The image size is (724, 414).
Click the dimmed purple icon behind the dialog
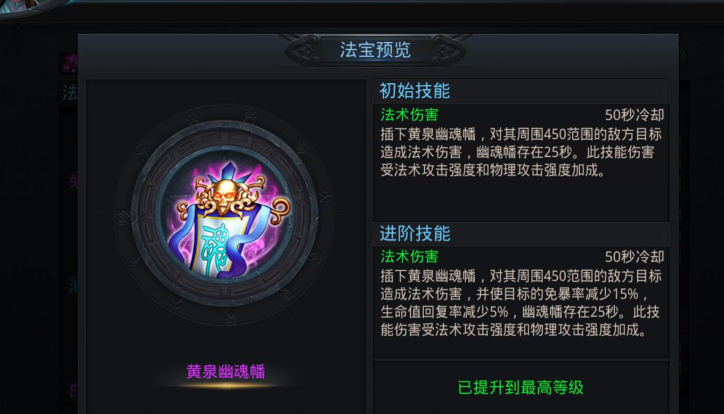[70, 63]
